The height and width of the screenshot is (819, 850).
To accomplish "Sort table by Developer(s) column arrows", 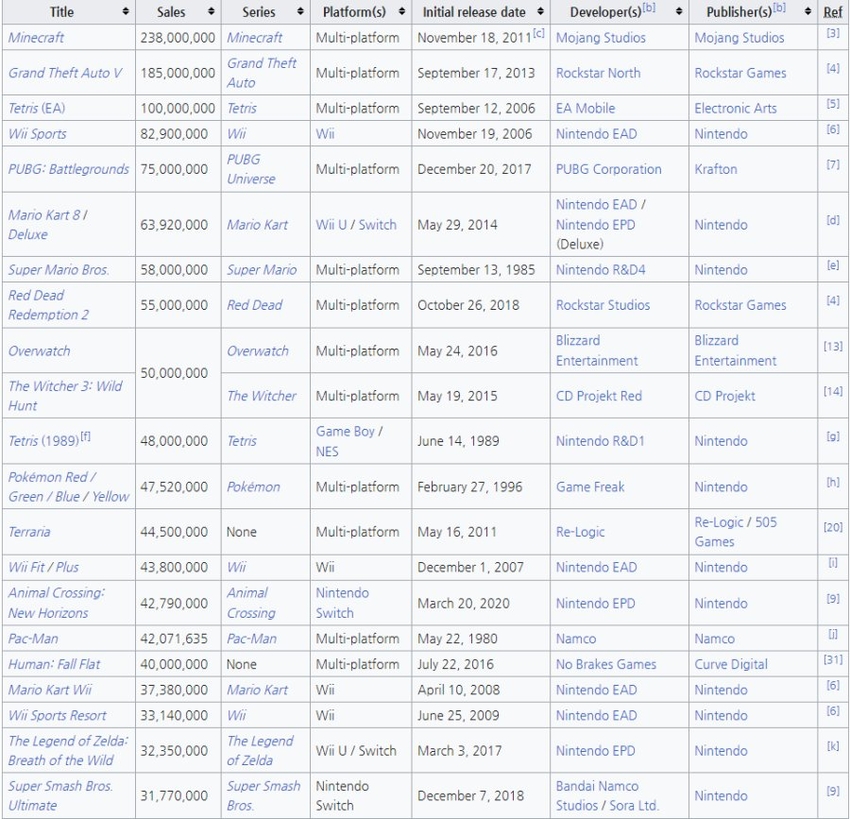I will (679, 11).
